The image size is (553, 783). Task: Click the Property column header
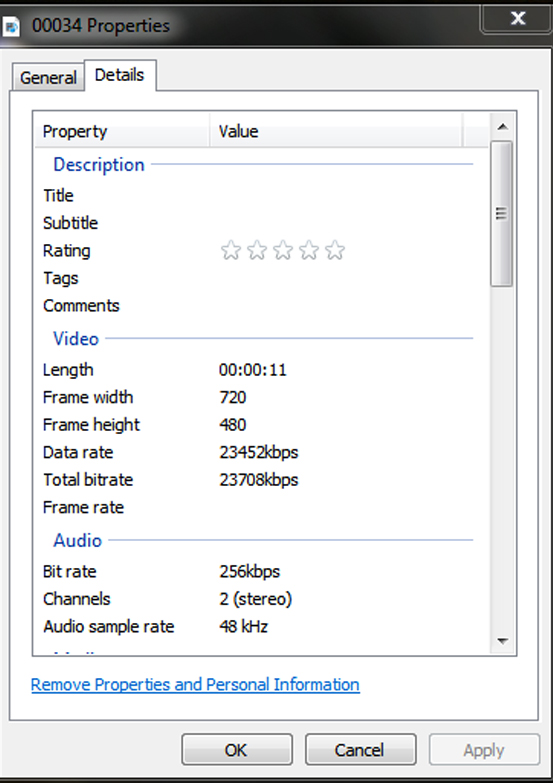pyautogui.click(x=122, y=131)
